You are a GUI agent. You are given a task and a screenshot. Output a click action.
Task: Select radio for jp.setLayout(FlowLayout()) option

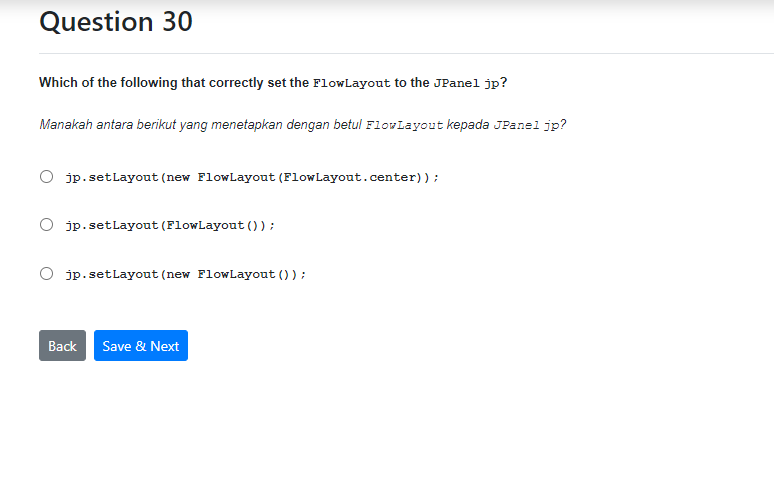(x=46, y=225)
